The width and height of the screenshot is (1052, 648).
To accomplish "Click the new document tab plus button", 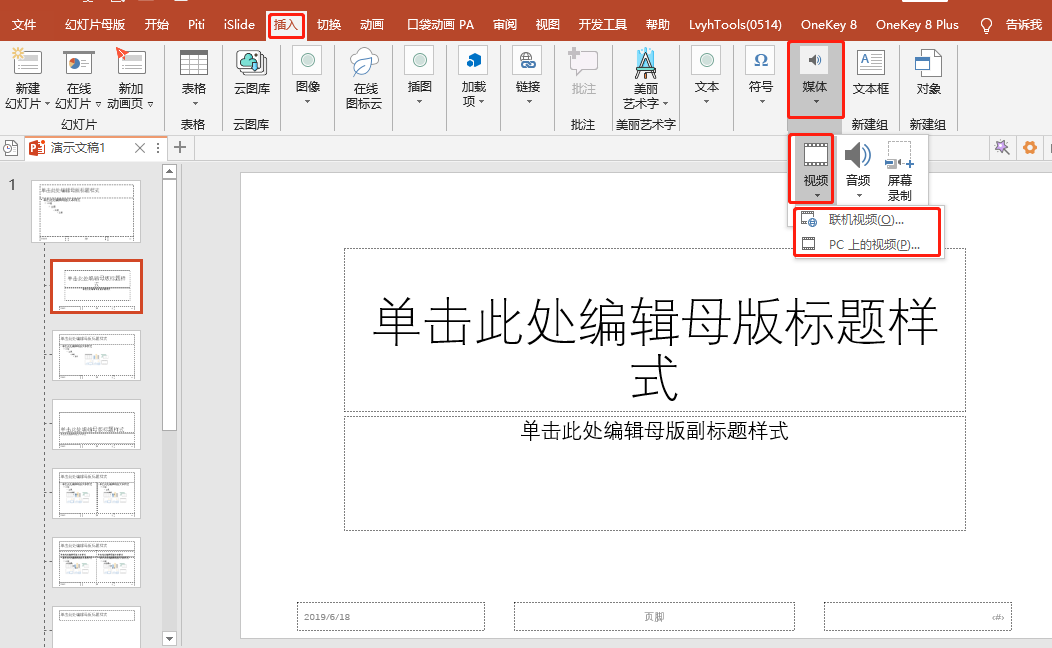I will 180,148.
